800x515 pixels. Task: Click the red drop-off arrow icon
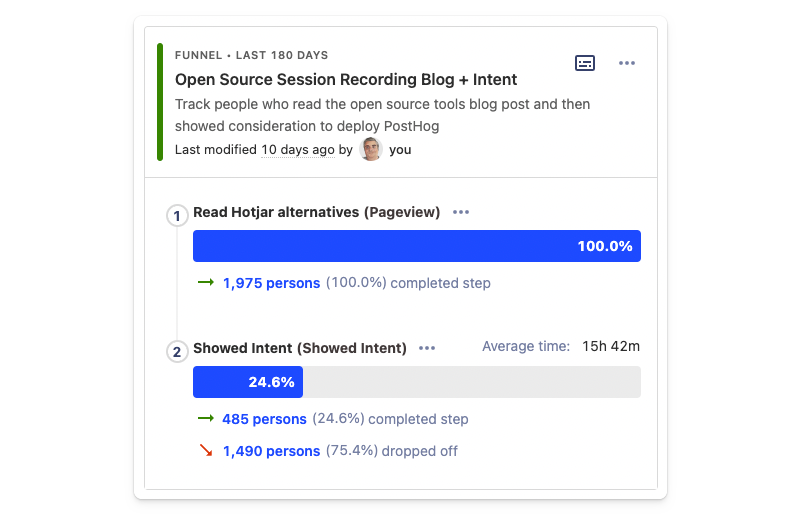pyautogui.click(x=206, y=451)
